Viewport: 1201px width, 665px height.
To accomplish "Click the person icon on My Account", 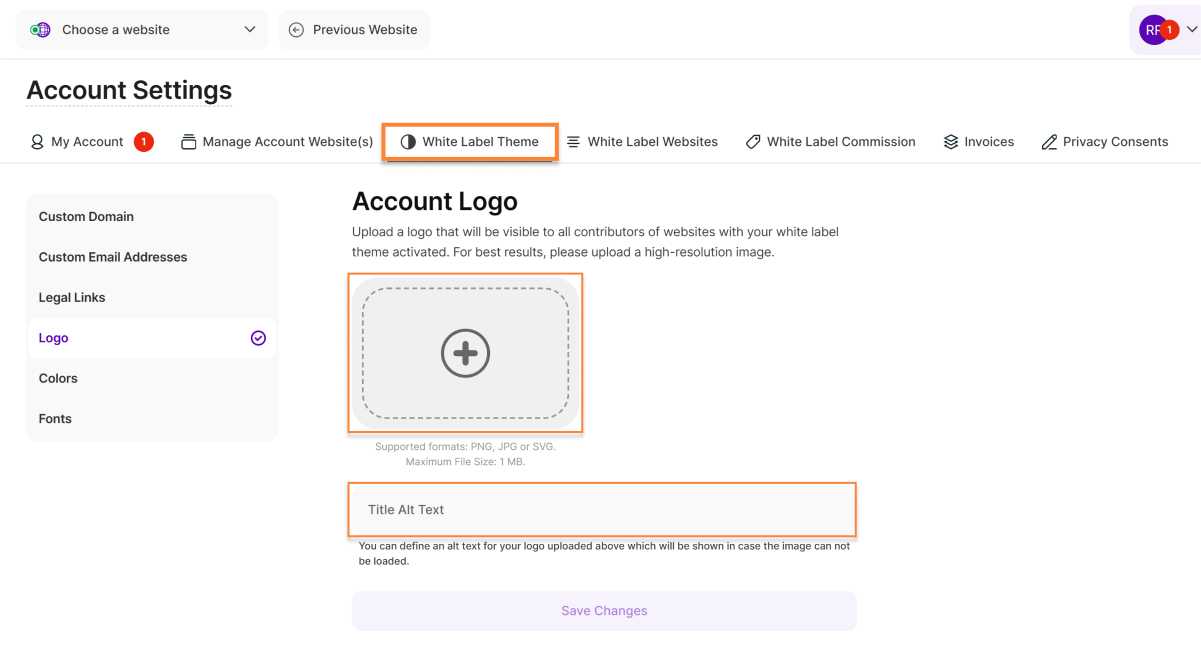I will point(37,142).
